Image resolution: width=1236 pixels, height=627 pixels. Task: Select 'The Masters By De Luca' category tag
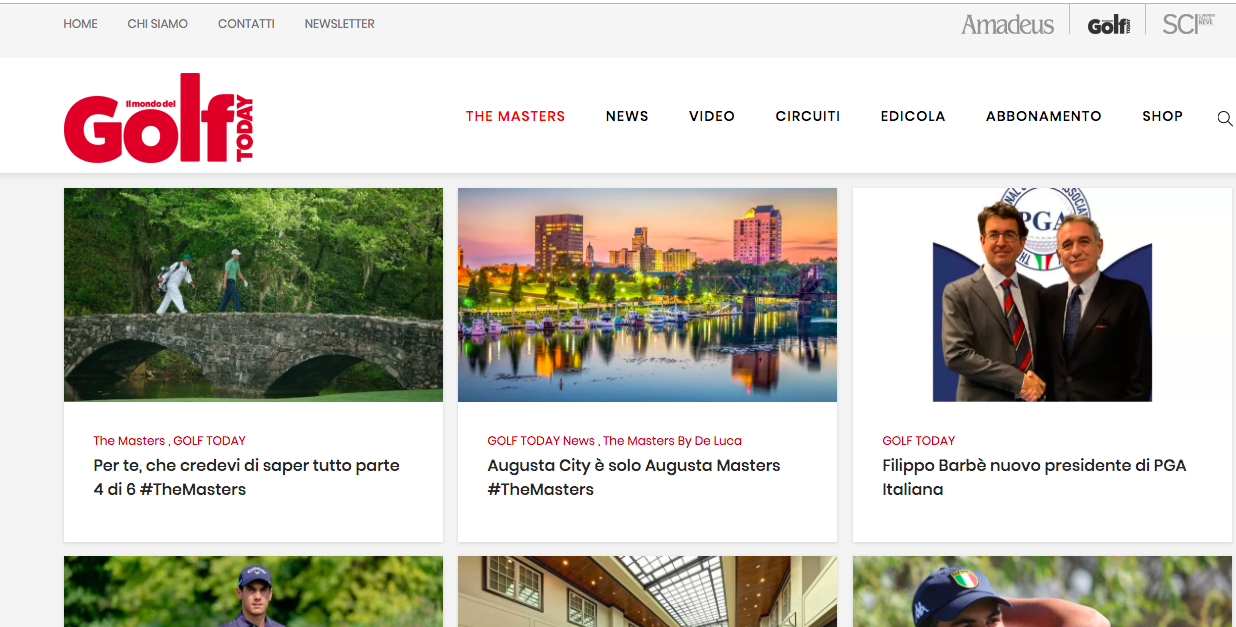pyautogui.click(x=672, y=441)
